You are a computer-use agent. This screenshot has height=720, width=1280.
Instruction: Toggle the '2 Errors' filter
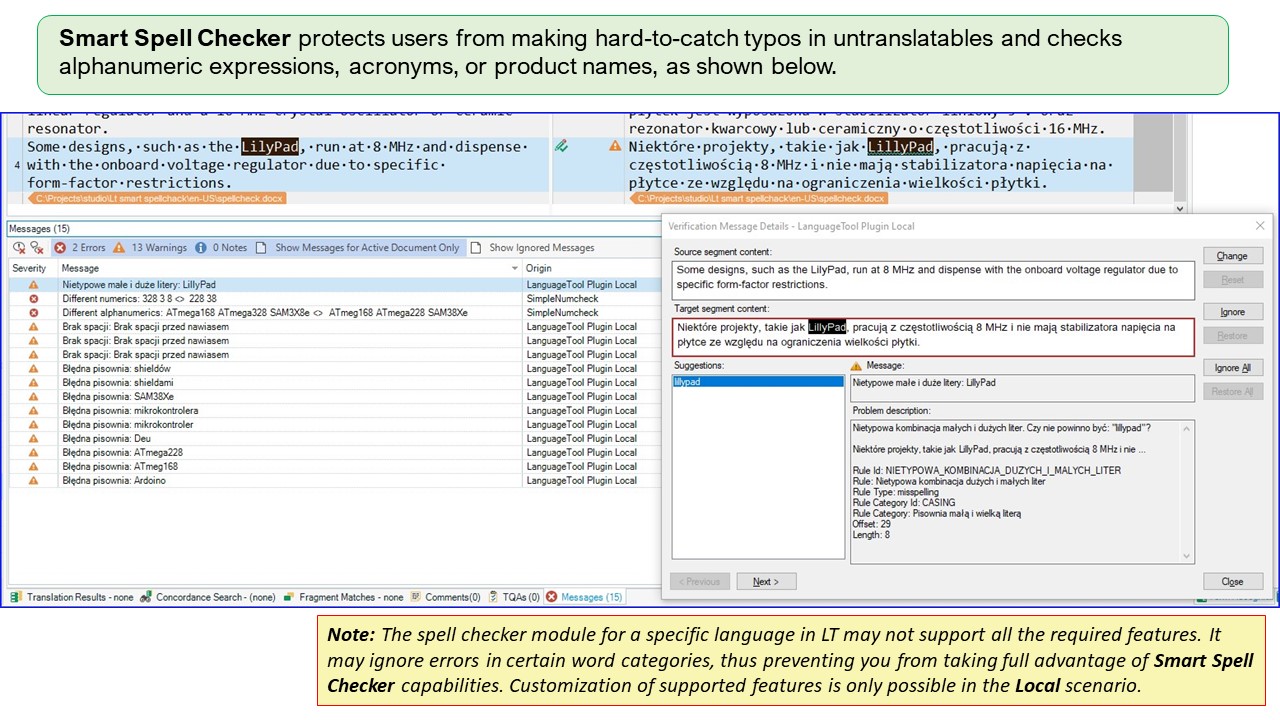point(80,248)
